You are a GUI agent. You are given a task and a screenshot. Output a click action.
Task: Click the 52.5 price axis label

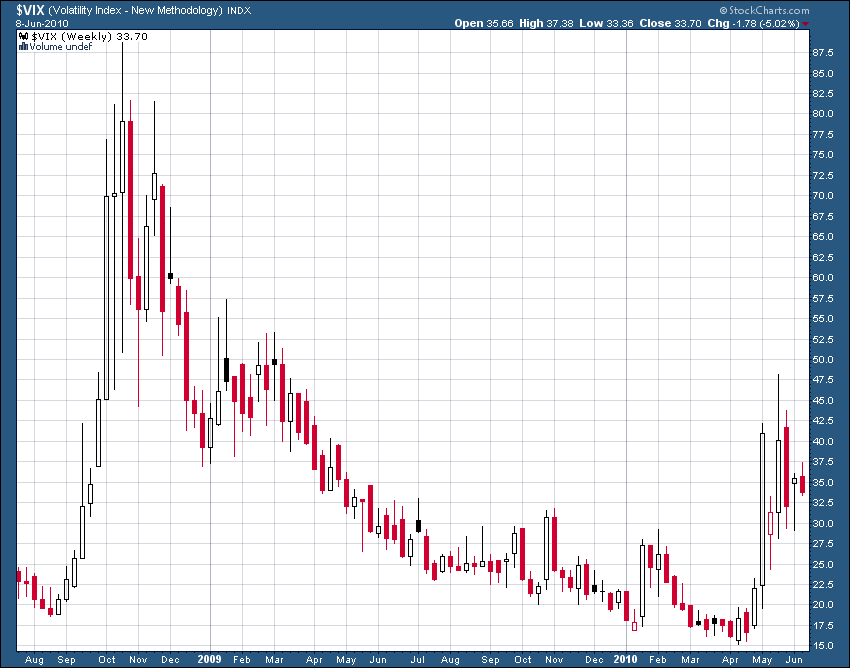coord(823,339)
